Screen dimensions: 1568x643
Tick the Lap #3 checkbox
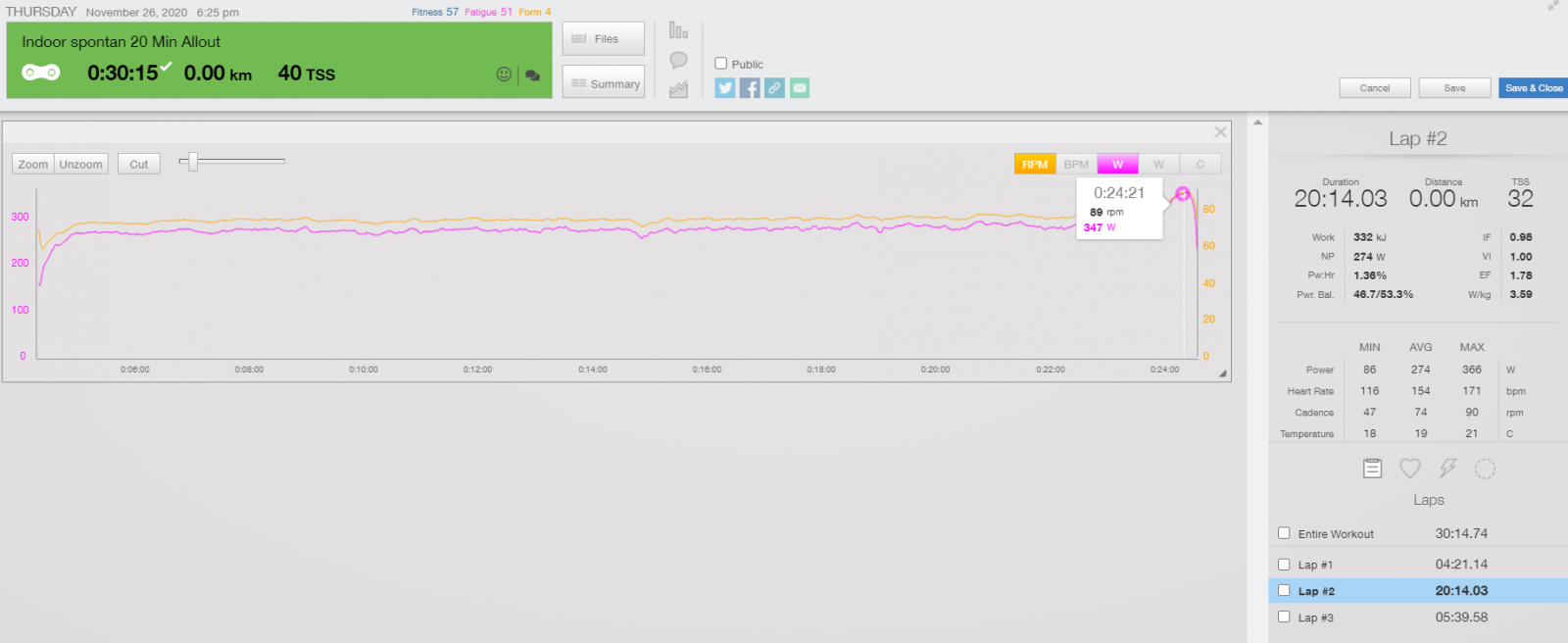click(x=1284, y=617)
